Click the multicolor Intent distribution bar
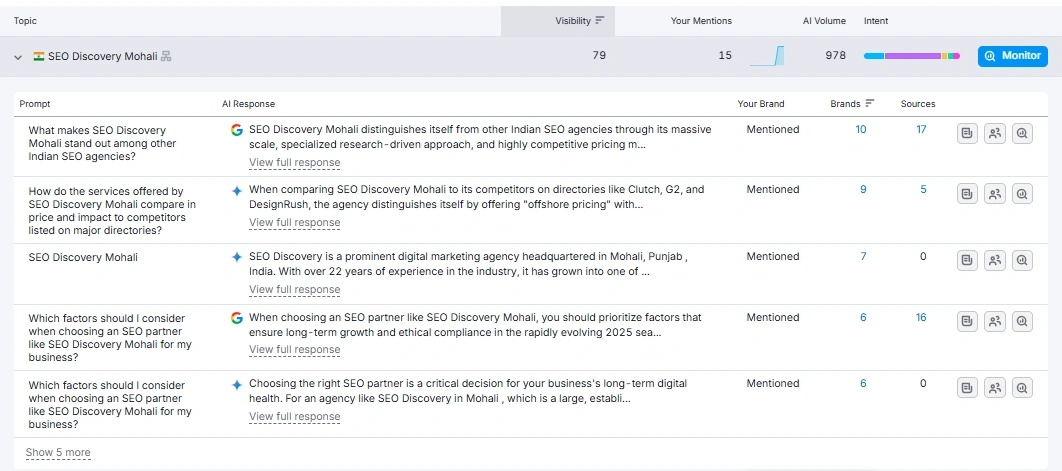This screenshot has width=1062, height=471. point(912,56)
